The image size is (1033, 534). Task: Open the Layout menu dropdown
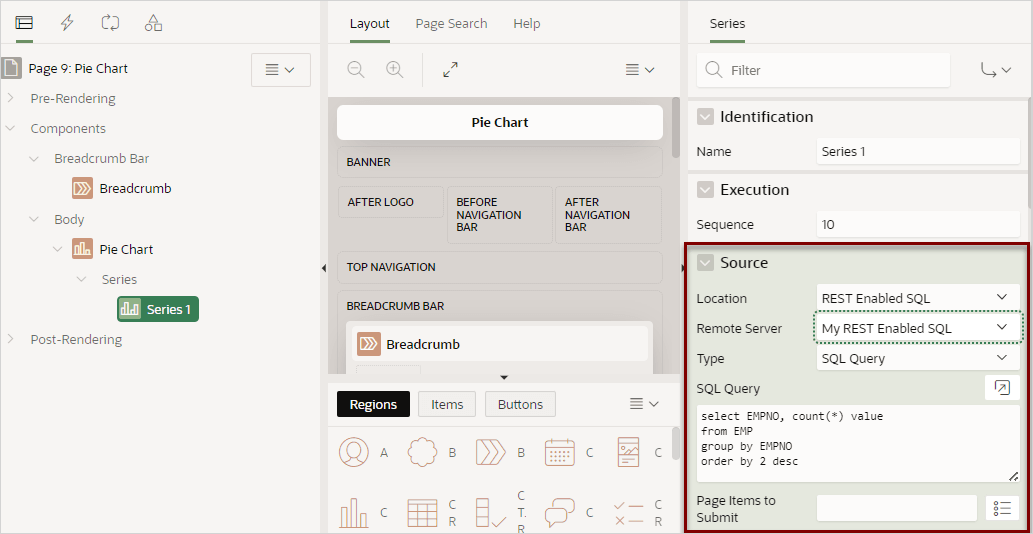(640, 69)
